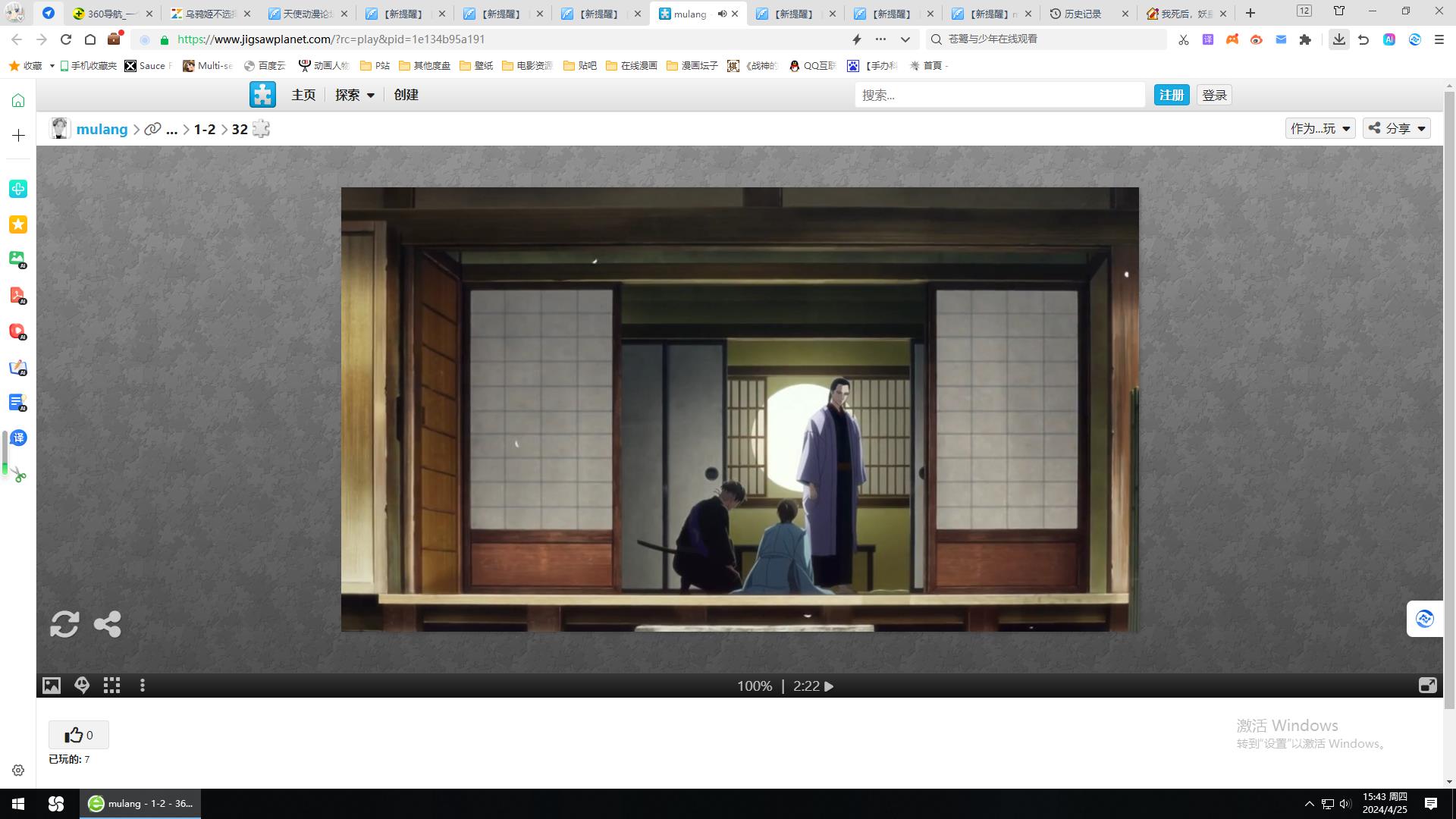The height and width of the screenshot is (819, 1456).
Task: Show puzzle image preview icon
Action: pyautogui.click(x=52, y=686)
